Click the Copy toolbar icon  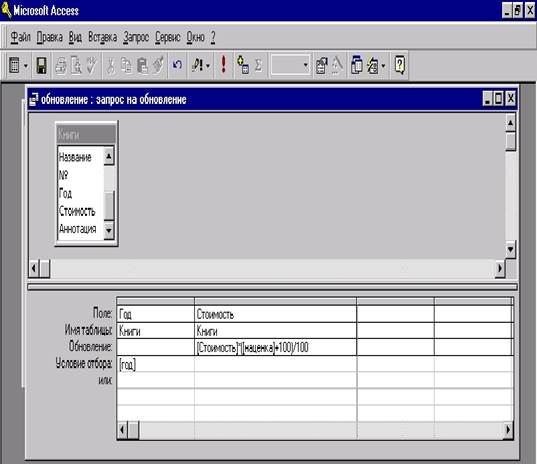126,65
